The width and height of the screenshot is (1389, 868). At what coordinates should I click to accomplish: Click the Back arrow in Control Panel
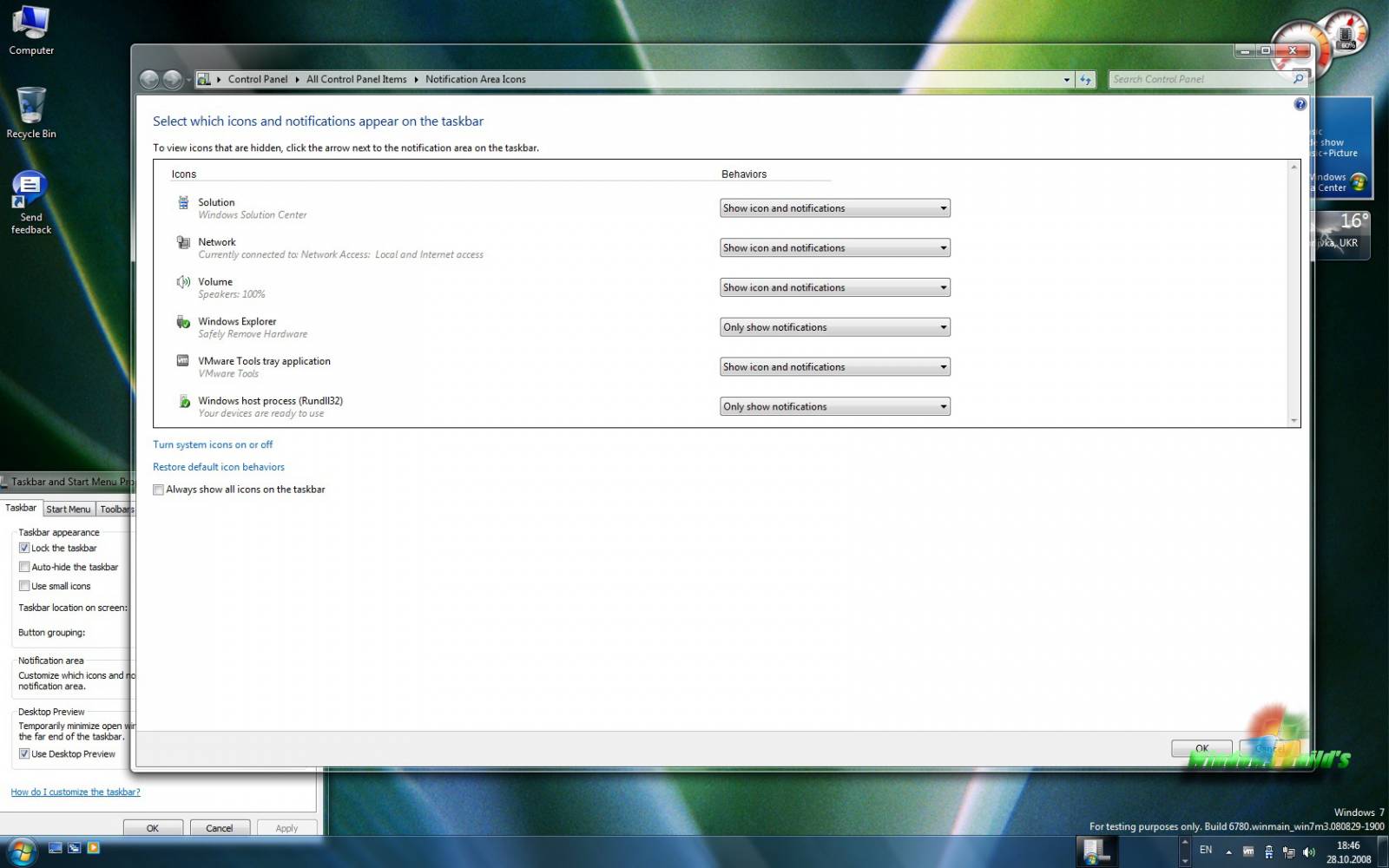149,80
